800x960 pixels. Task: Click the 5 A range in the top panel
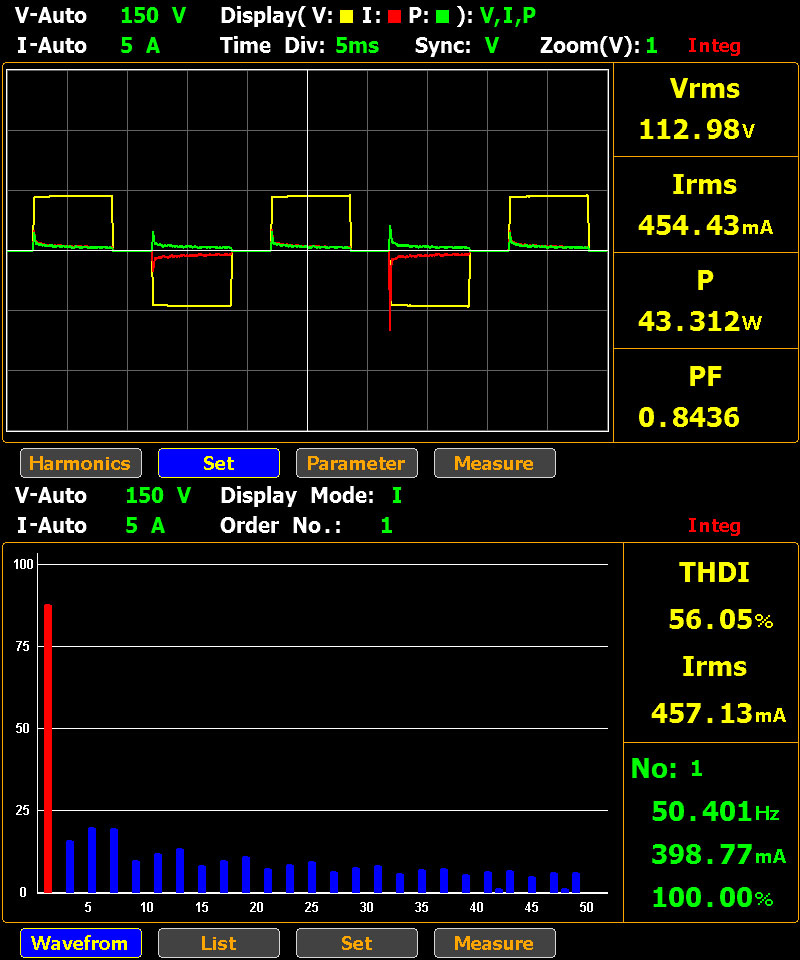pyautogui.click(x=140, y=45)
